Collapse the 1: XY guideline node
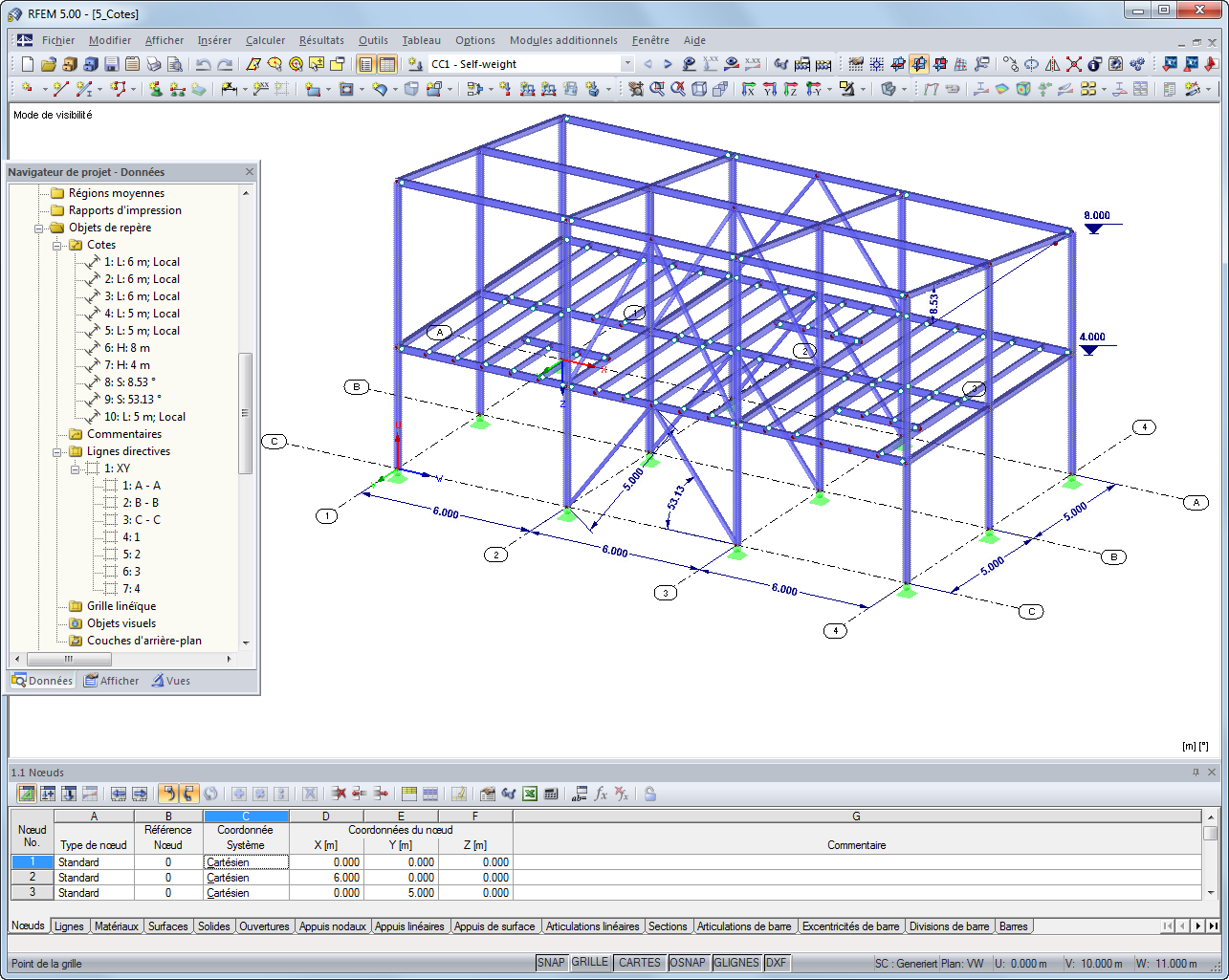This screenshot has height=980, width=1229. click(76, 469)
